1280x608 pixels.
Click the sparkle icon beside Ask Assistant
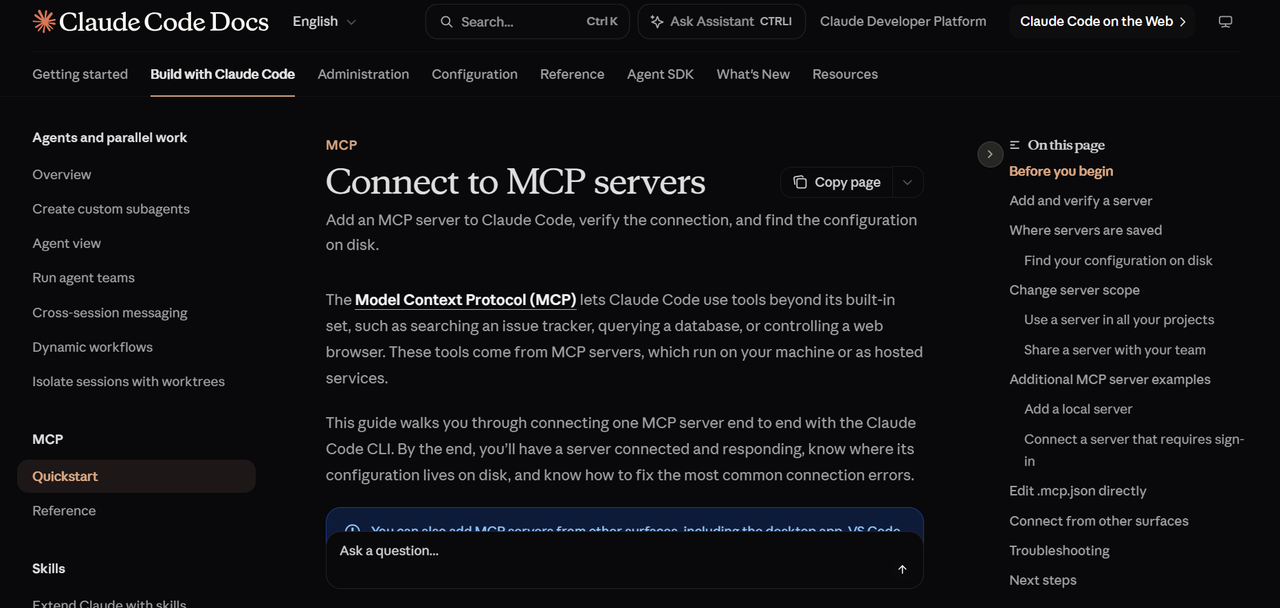pos(657,21)
